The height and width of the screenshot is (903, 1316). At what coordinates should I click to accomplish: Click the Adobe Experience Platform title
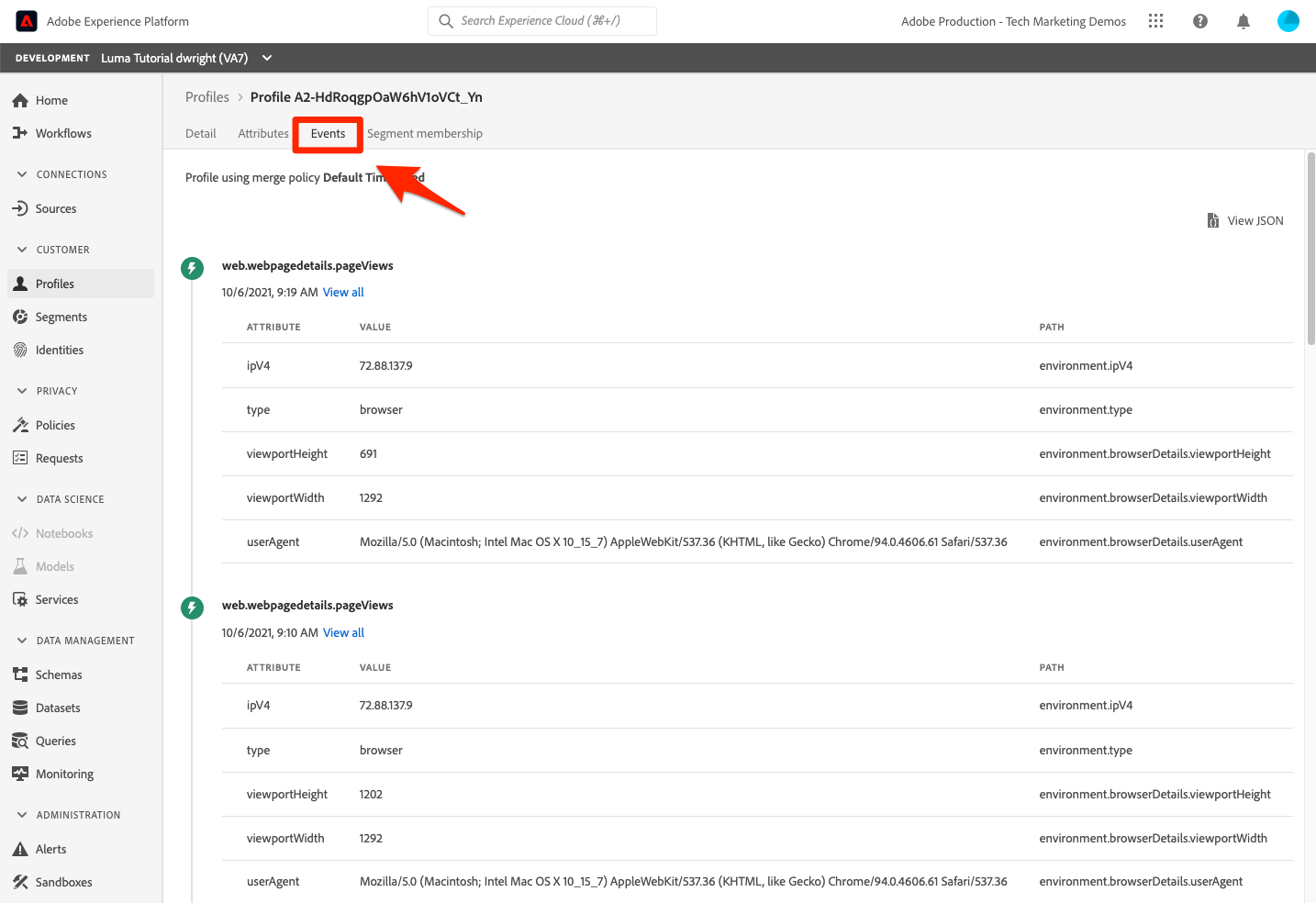click(x=117, y=21)
